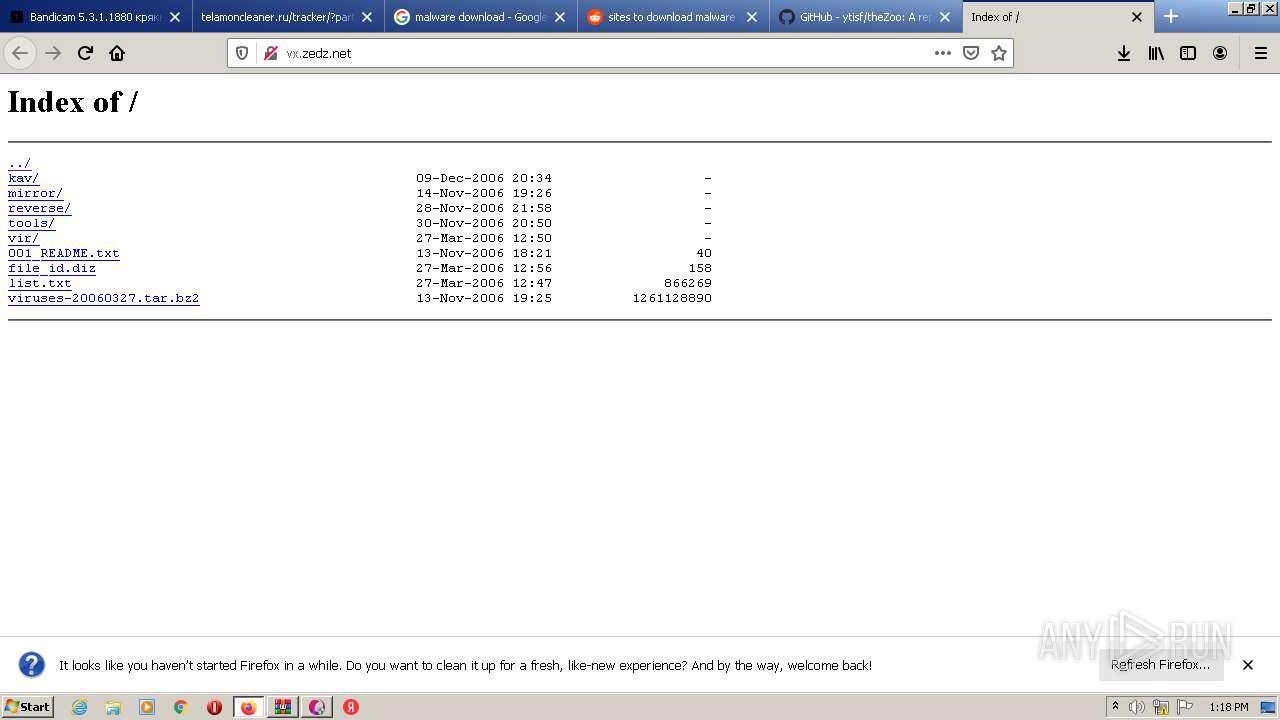This screenshot has height=720, width=1280.
Task: Open the kav/ directory
Action: 23,178
